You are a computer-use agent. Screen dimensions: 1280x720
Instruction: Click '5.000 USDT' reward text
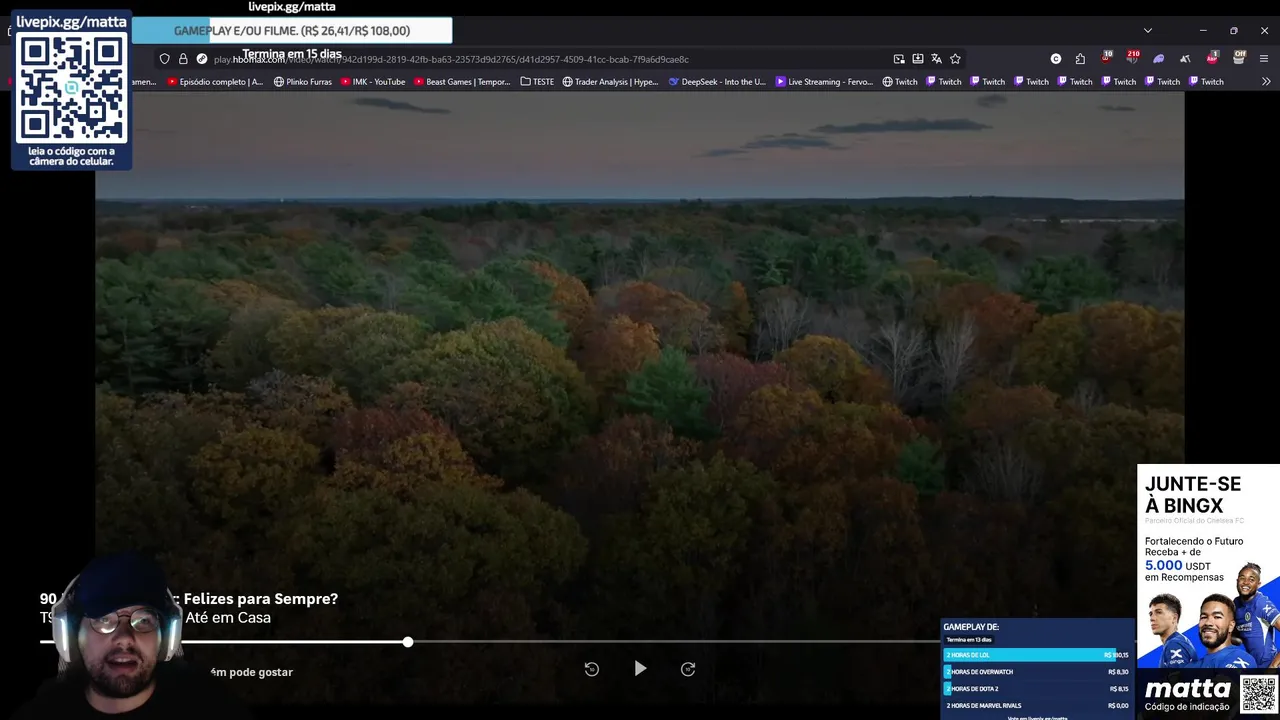(1178, 565)
